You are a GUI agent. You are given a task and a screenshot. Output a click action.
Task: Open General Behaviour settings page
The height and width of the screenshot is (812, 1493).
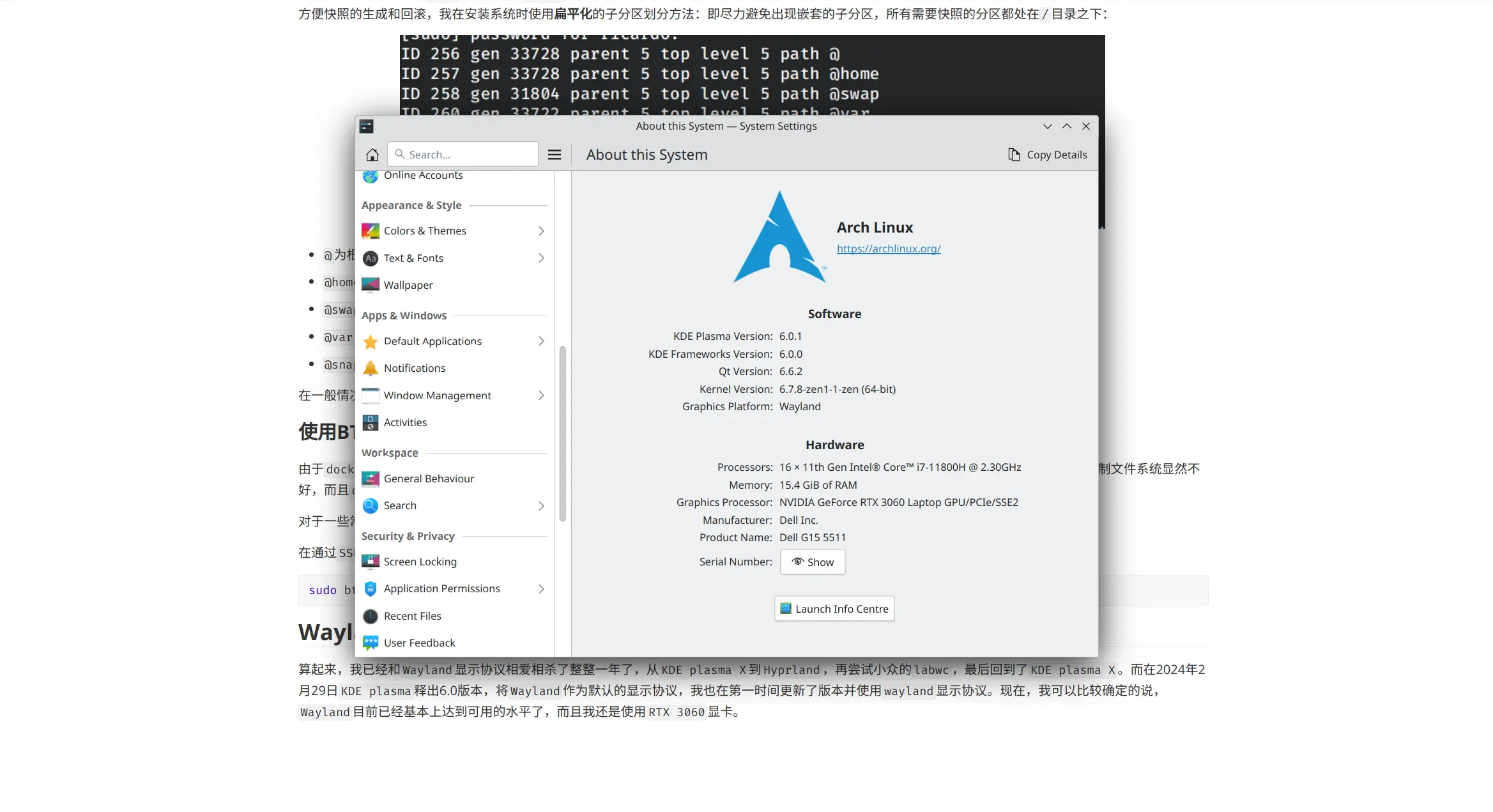pos(429,479)
